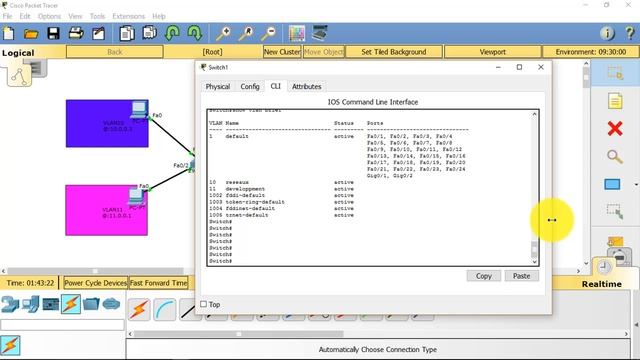Click Set Tiled Background button
This screenshot has width=640, height=360.
[393, 52]
